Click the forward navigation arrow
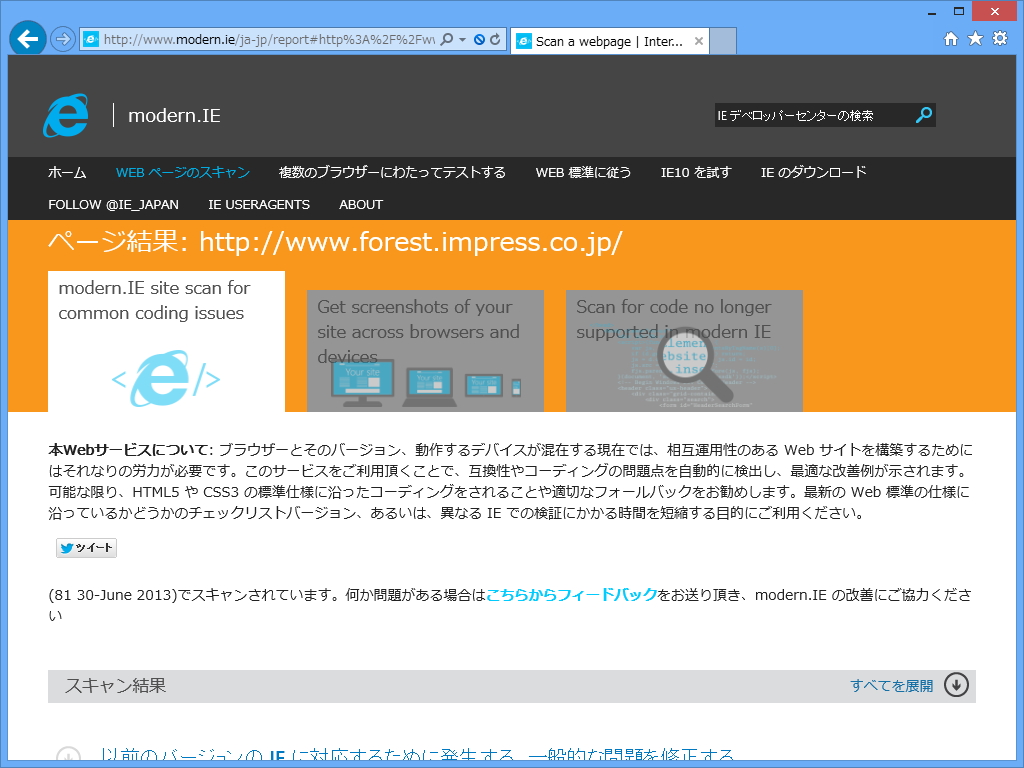Viewport: 1024px width, 768px height. click(60, 40)
